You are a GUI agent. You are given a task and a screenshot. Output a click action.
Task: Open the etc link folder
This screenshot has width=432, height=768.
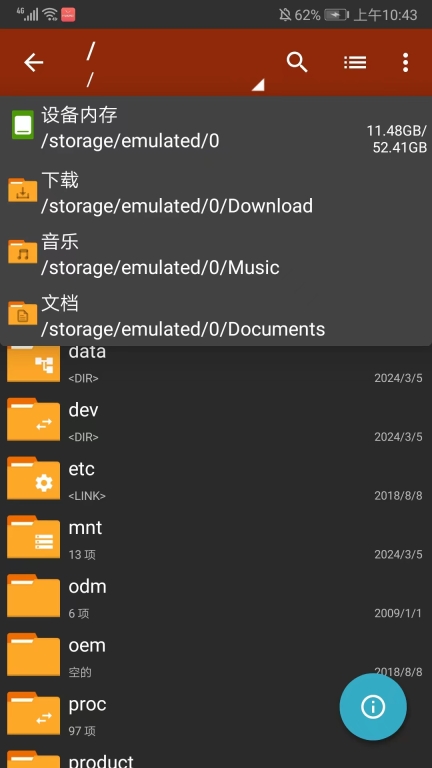(x=216, y=479)
